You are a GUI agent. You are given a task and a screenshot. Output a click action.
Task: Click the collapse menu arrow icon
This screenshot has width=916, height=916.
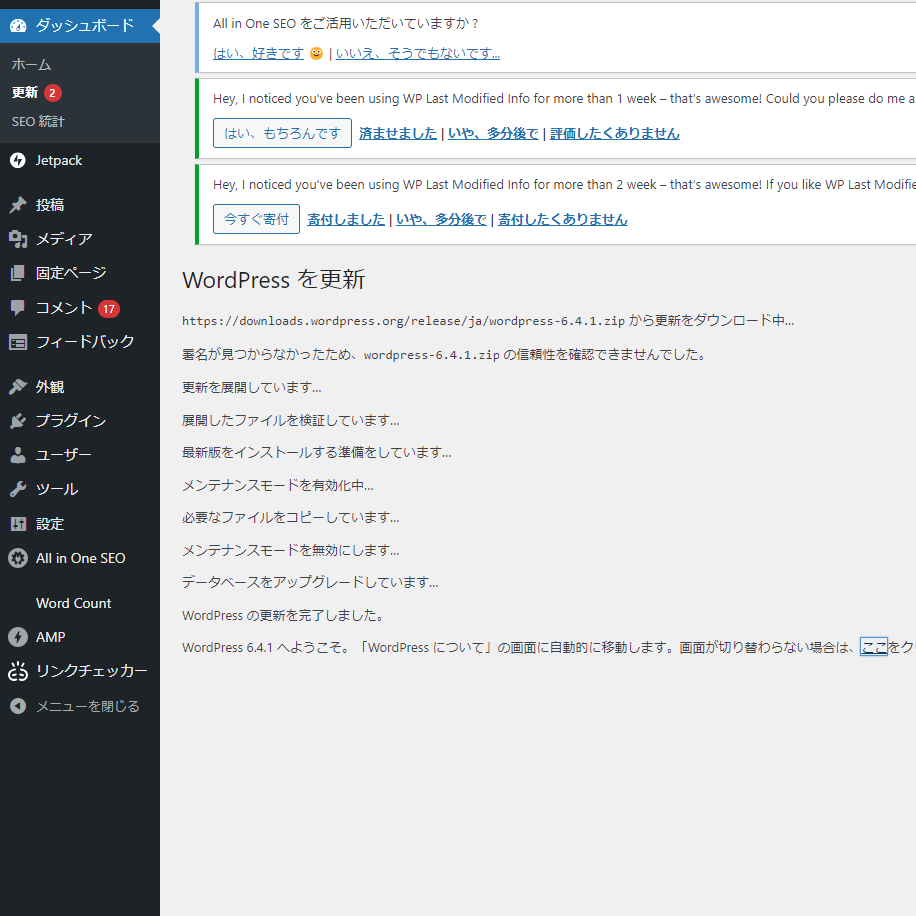tap(18, 706)
